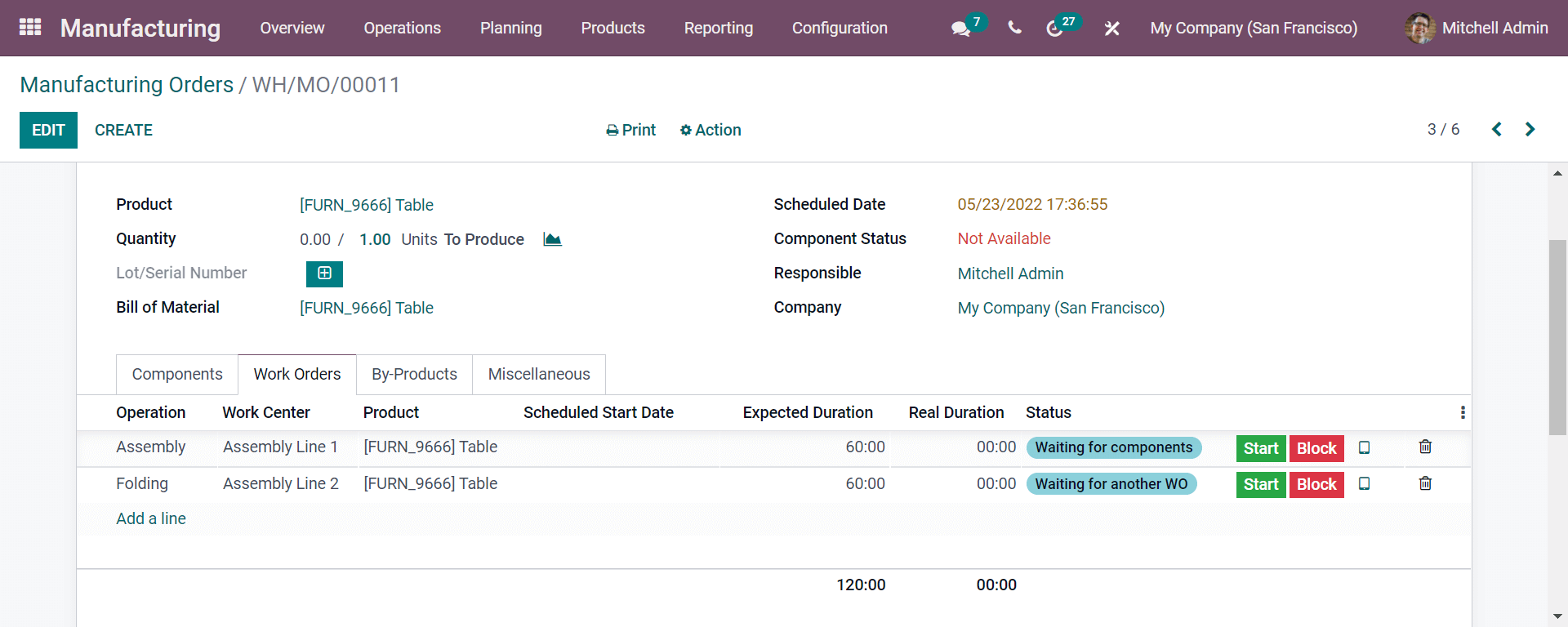Screen dimensions: 1568x627
Task: Open the Print dropdown
Action: [630, 130]
